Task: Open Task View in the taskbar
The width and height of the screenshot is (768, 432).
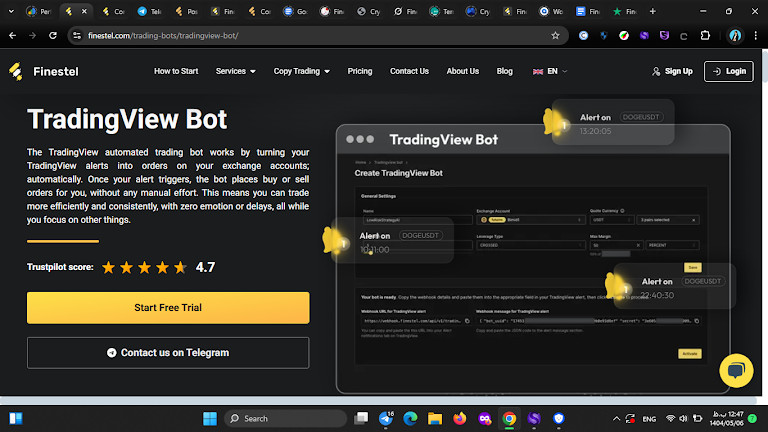Action: [x=361, y=418]
